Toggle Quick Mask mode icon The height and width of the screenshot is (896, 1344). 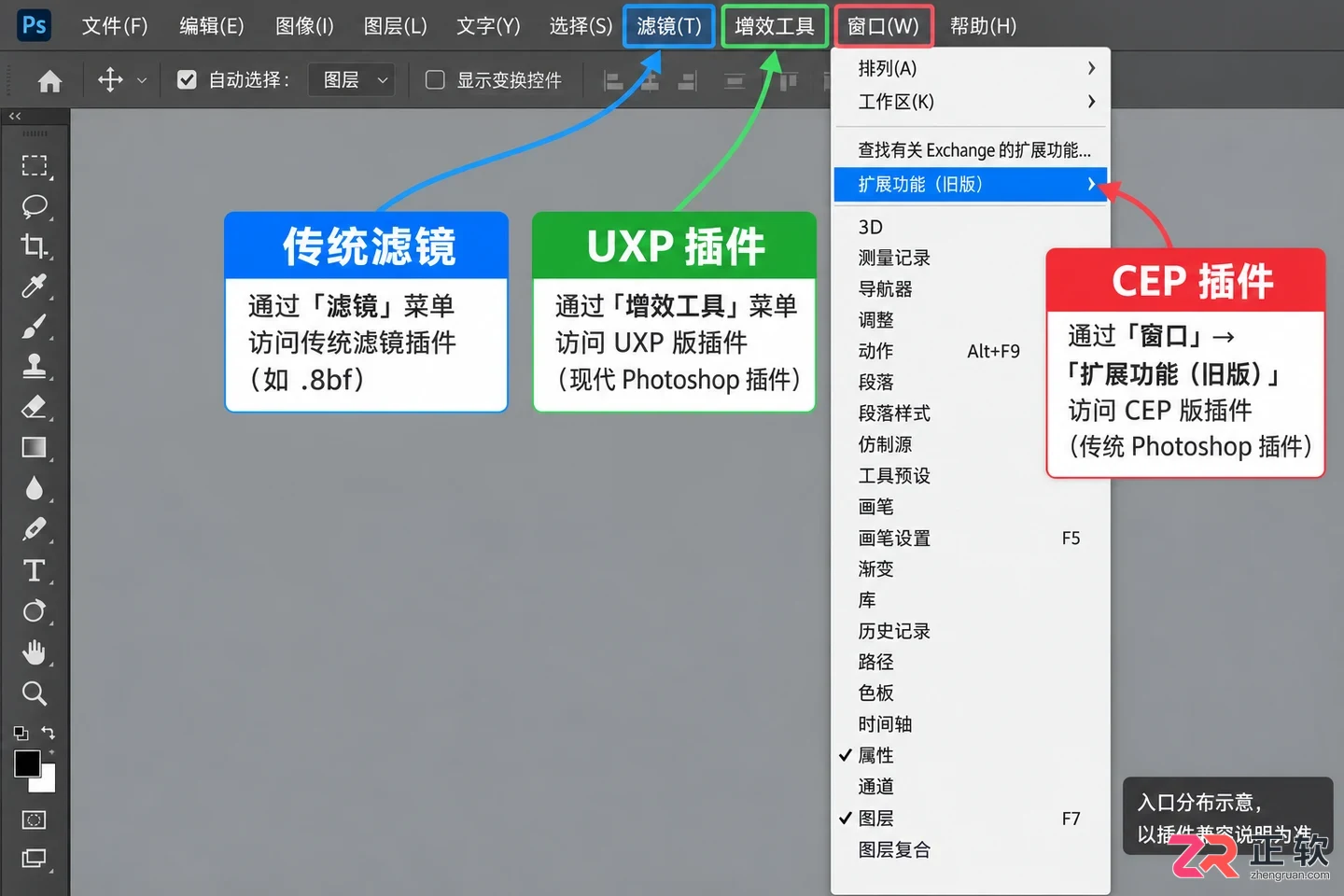click(35, 820)
